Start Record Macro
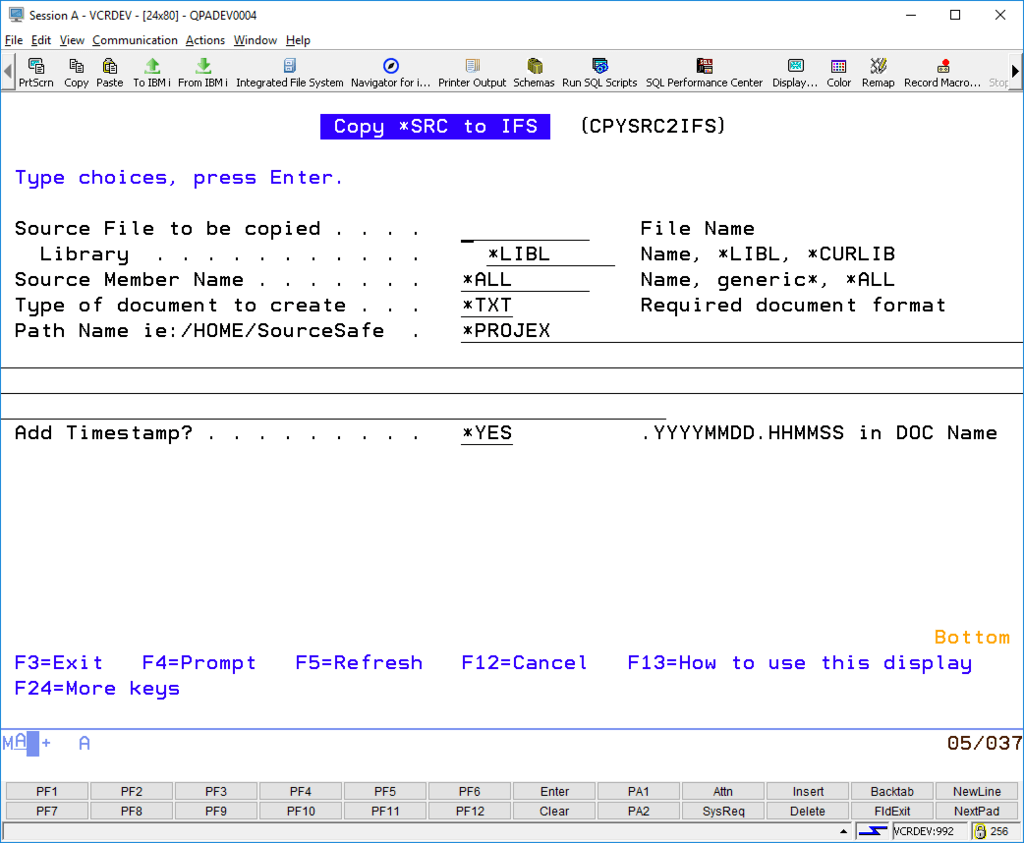The height and width of the screenshot is (843, 1024). coord(942,72)
